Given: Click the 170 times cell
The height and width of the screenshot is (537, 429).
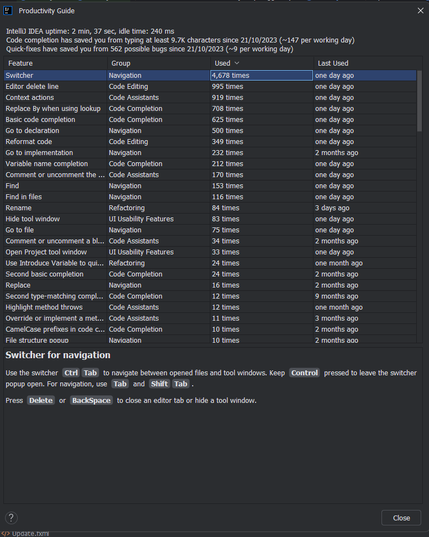Looking at the screenshot, I should [x=261, y=175].
